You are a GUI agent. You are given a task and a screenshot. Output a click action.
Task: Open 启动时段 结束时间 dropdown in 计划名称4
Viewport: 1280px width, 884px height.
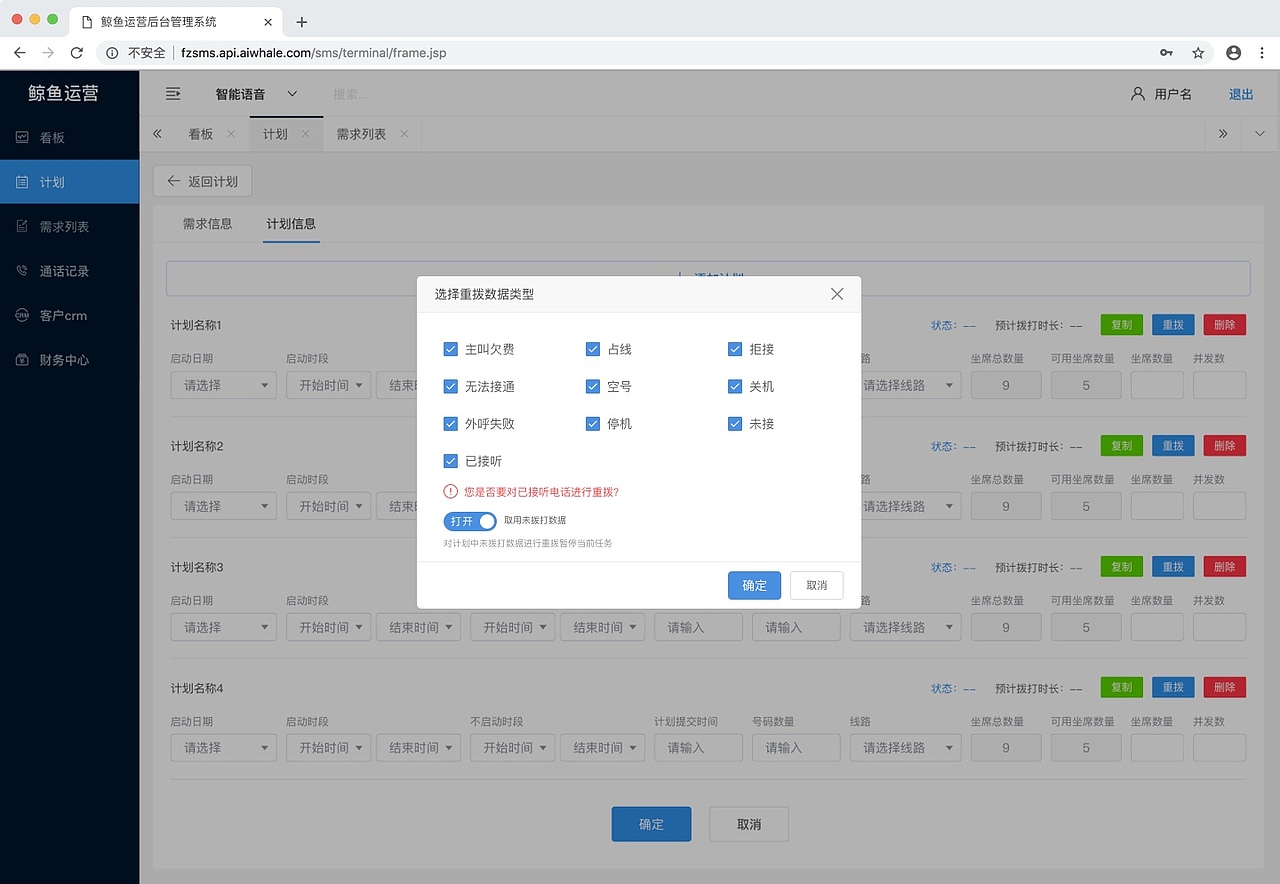[x=418, y=747]
